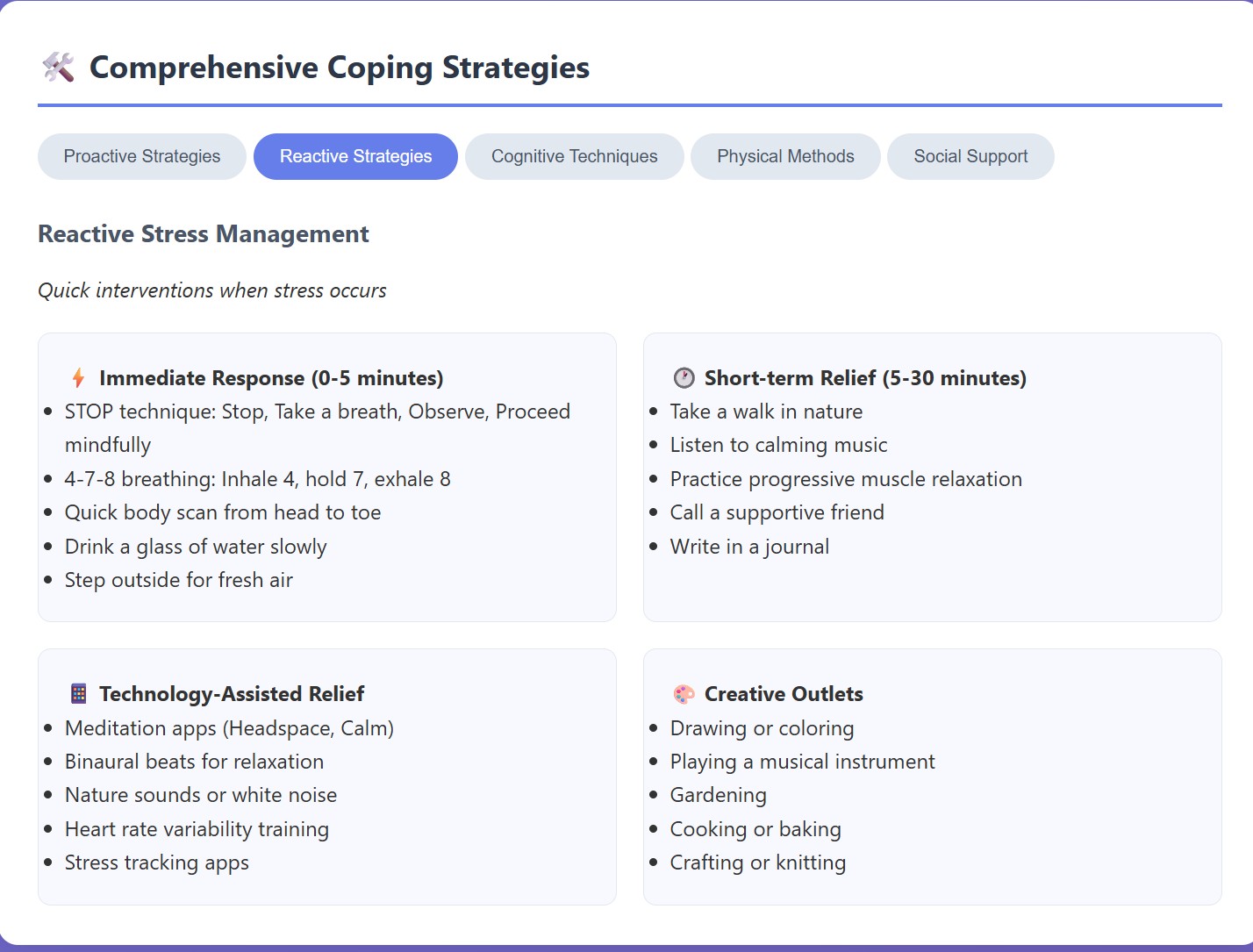Click the Immediate Response card

326,478
